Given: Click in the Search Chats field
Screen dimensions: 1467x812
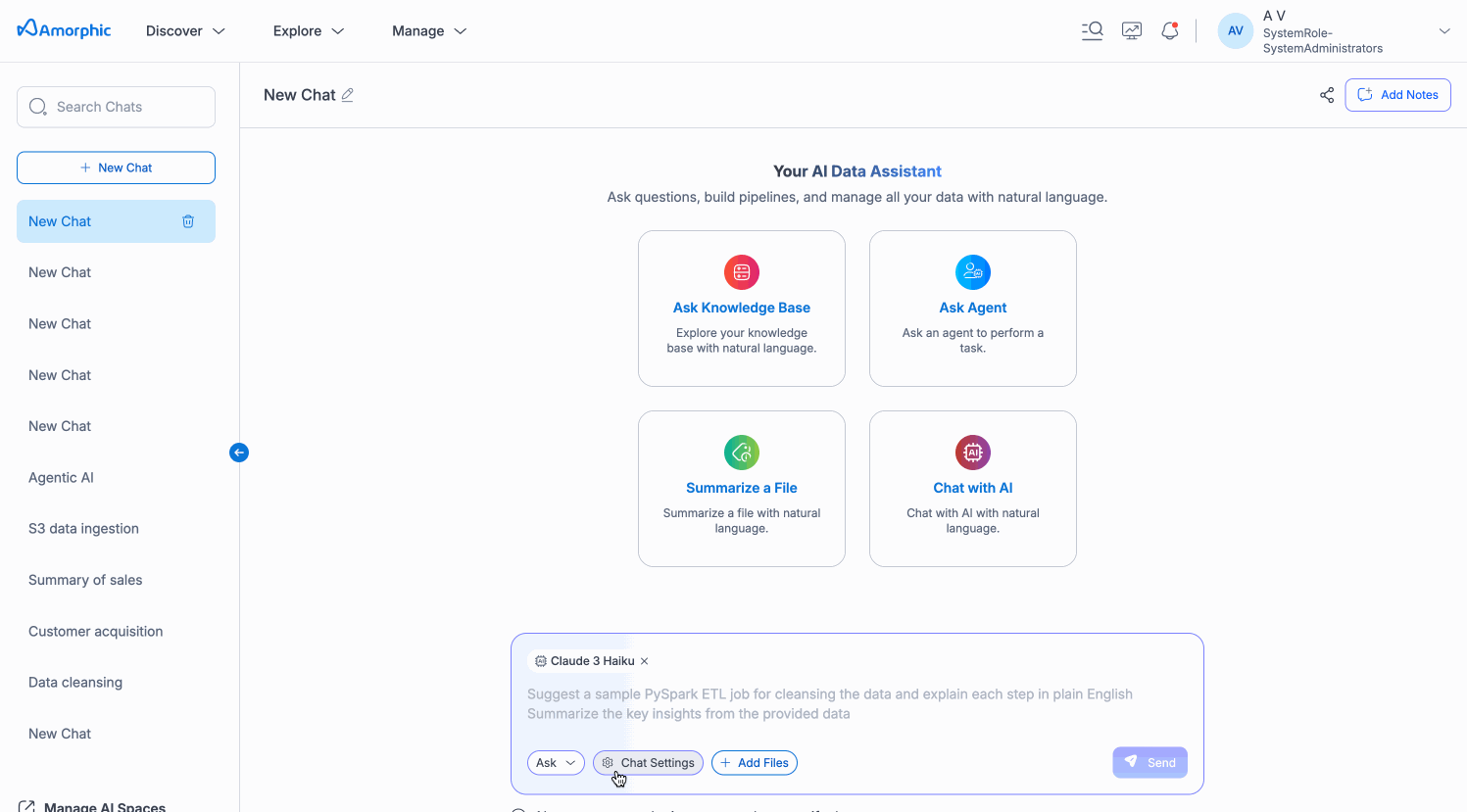Looking at the screenshot, I should (x=127, y=107).
